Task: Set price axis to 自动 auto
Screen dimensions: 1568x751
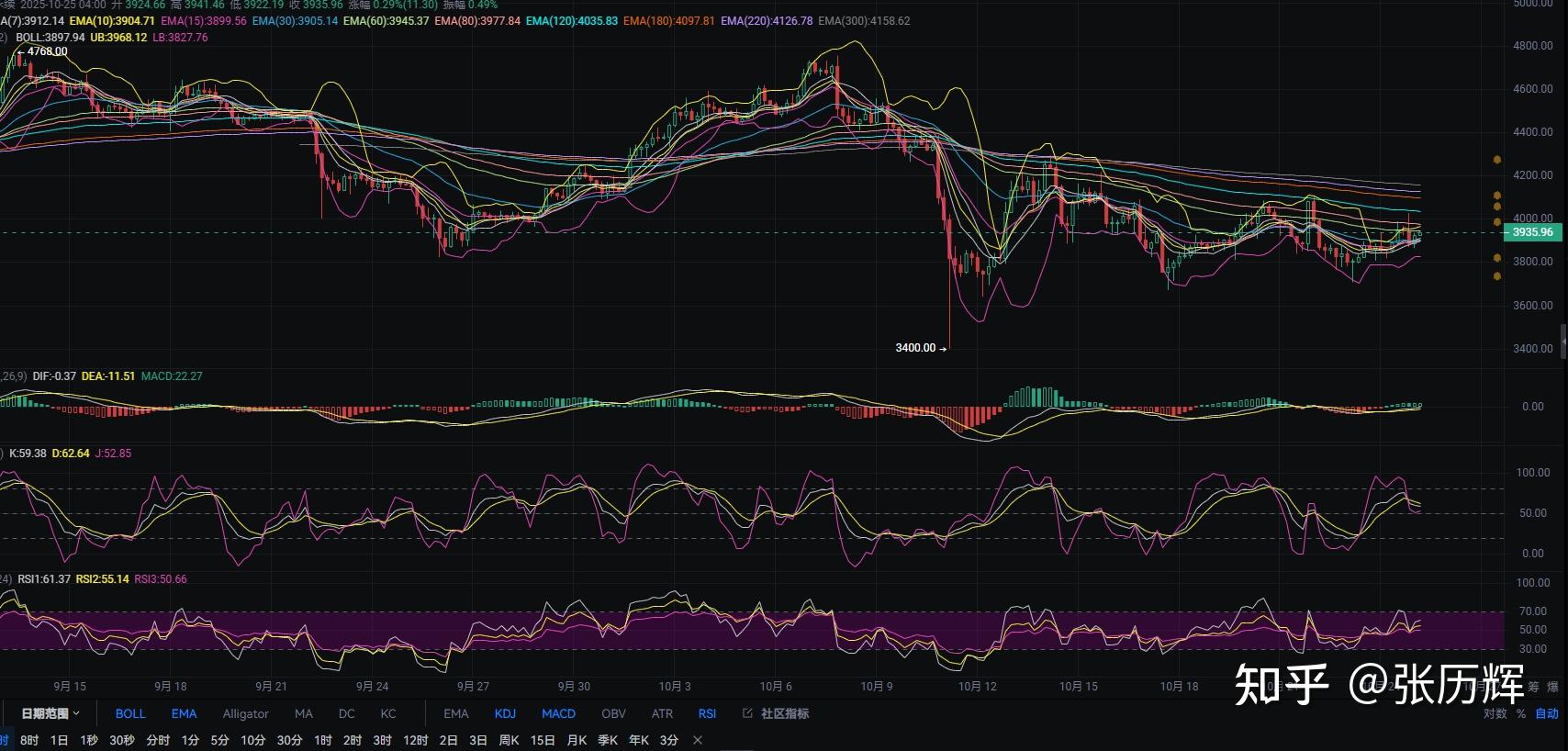Action: click(1547, 713)
